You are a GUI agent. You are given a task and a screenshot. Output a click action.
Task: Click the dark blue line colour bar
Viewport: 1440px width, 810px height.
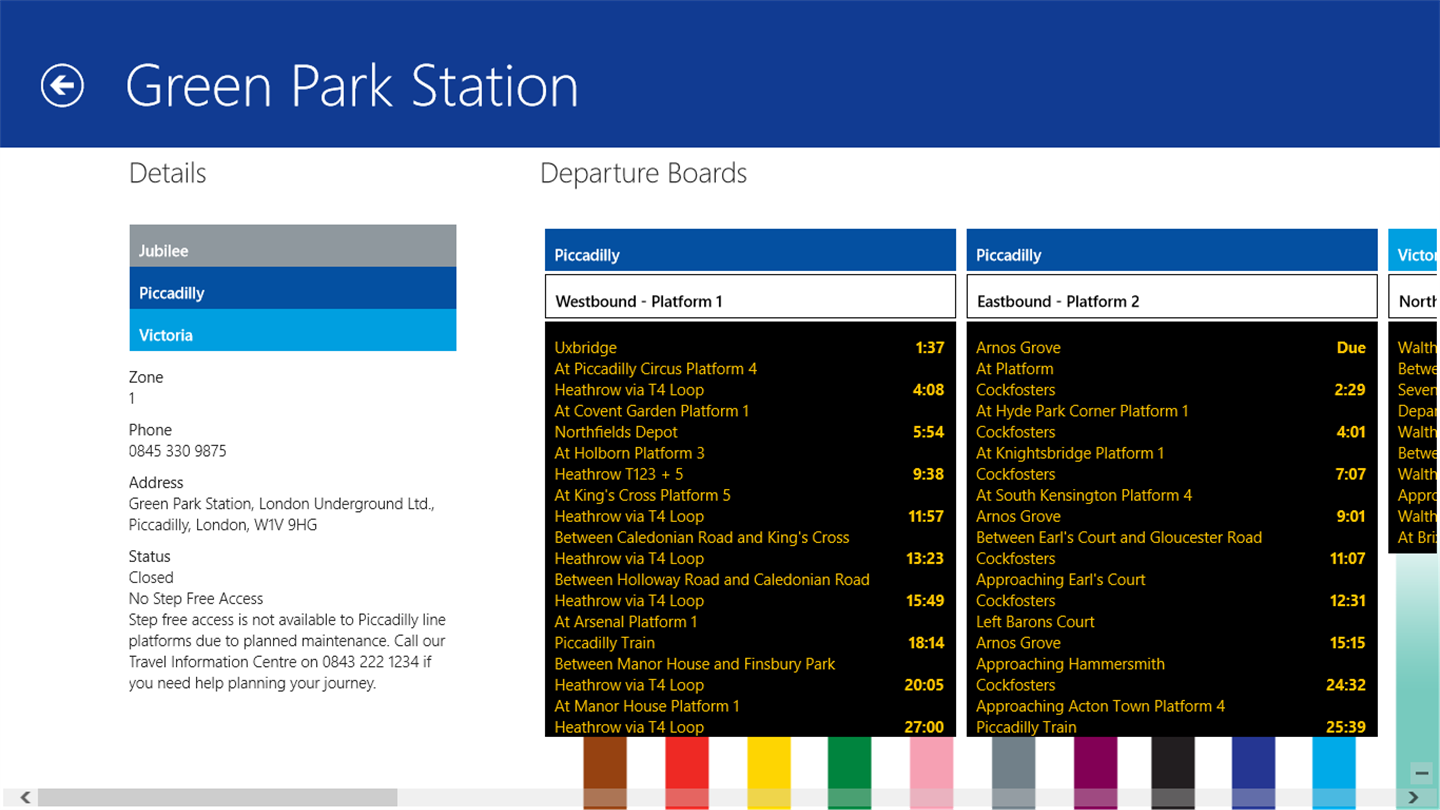click(1254, 772)
